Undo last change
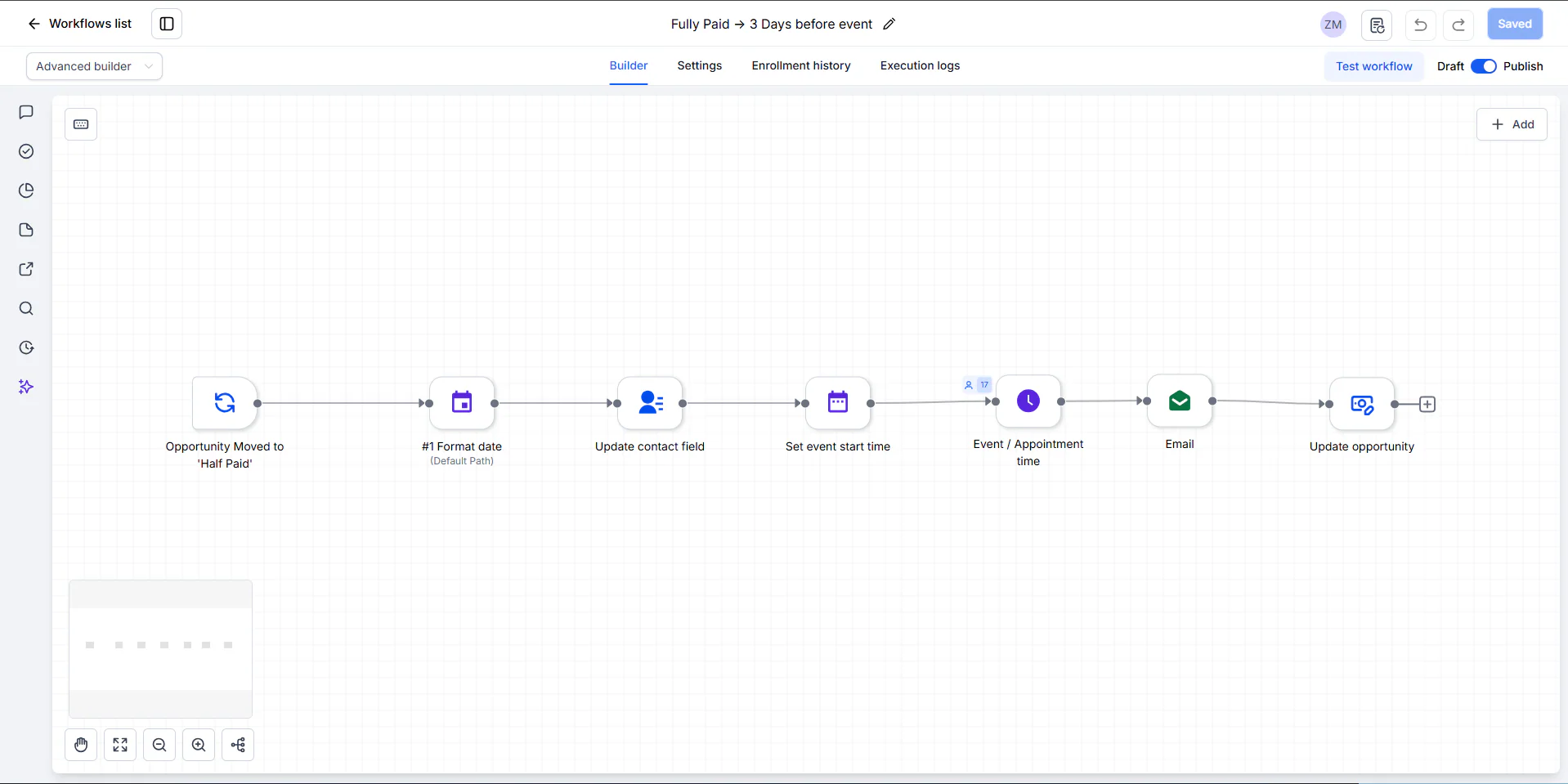 pyautogui.click(x=1421, y=25)
